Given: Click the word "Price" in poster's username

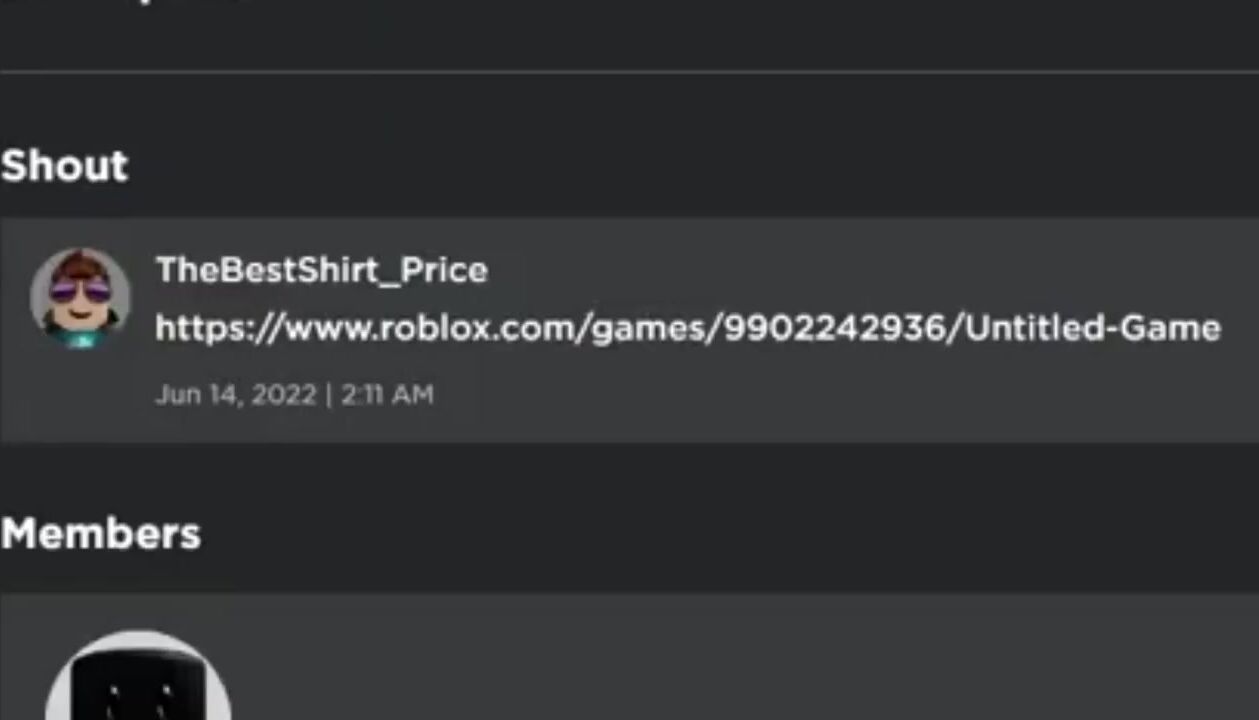Looking at the screenshot, I should 444,270.
